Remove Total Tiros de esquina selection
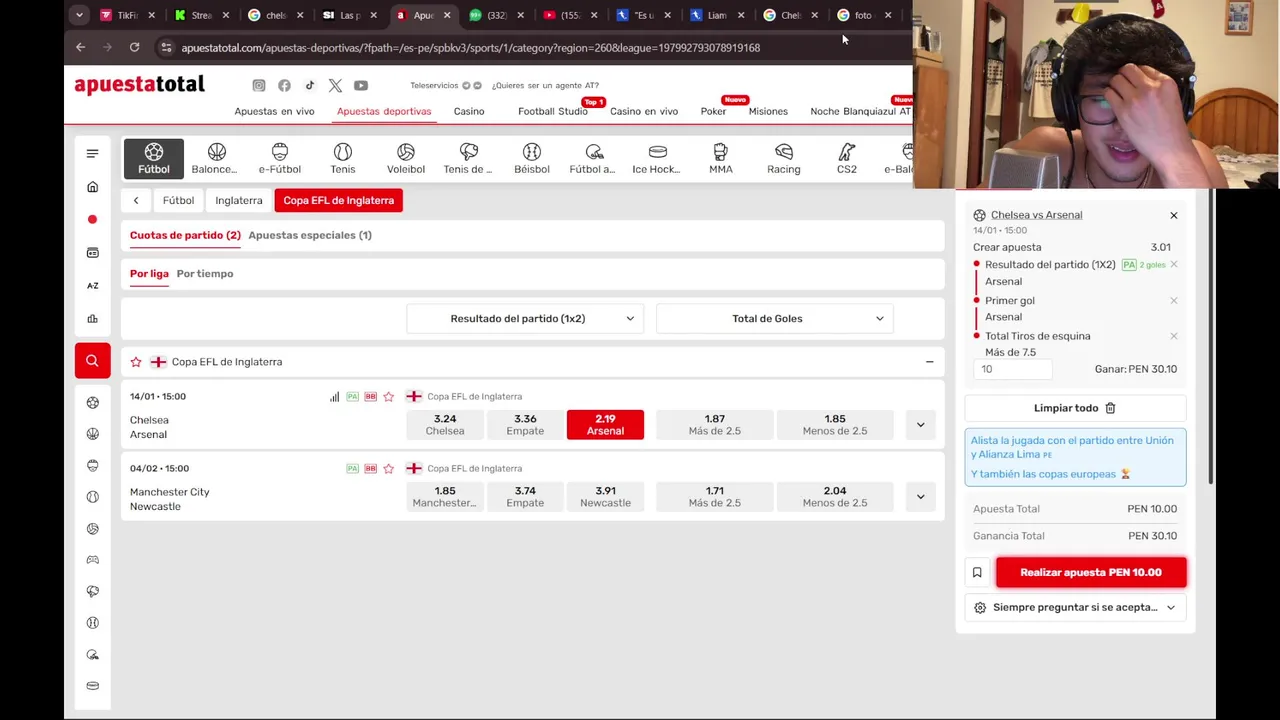The width and height of the screenshot is (1280, 720). (x=1174, y=336)
